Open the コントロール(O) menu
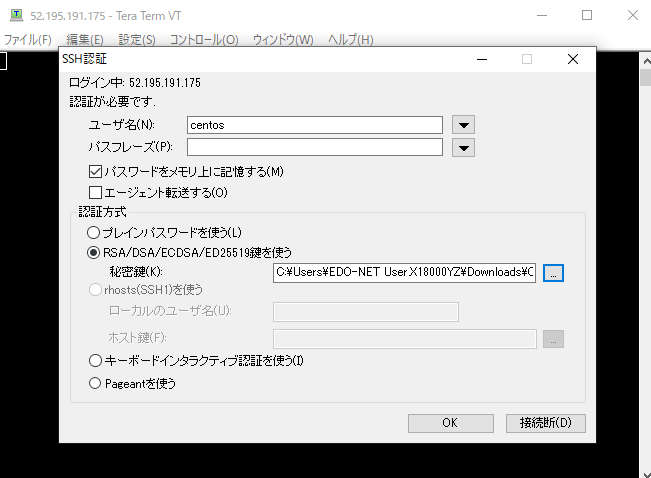Image resolution: width=651 pixels, height=478 pixels. (204, 40)
